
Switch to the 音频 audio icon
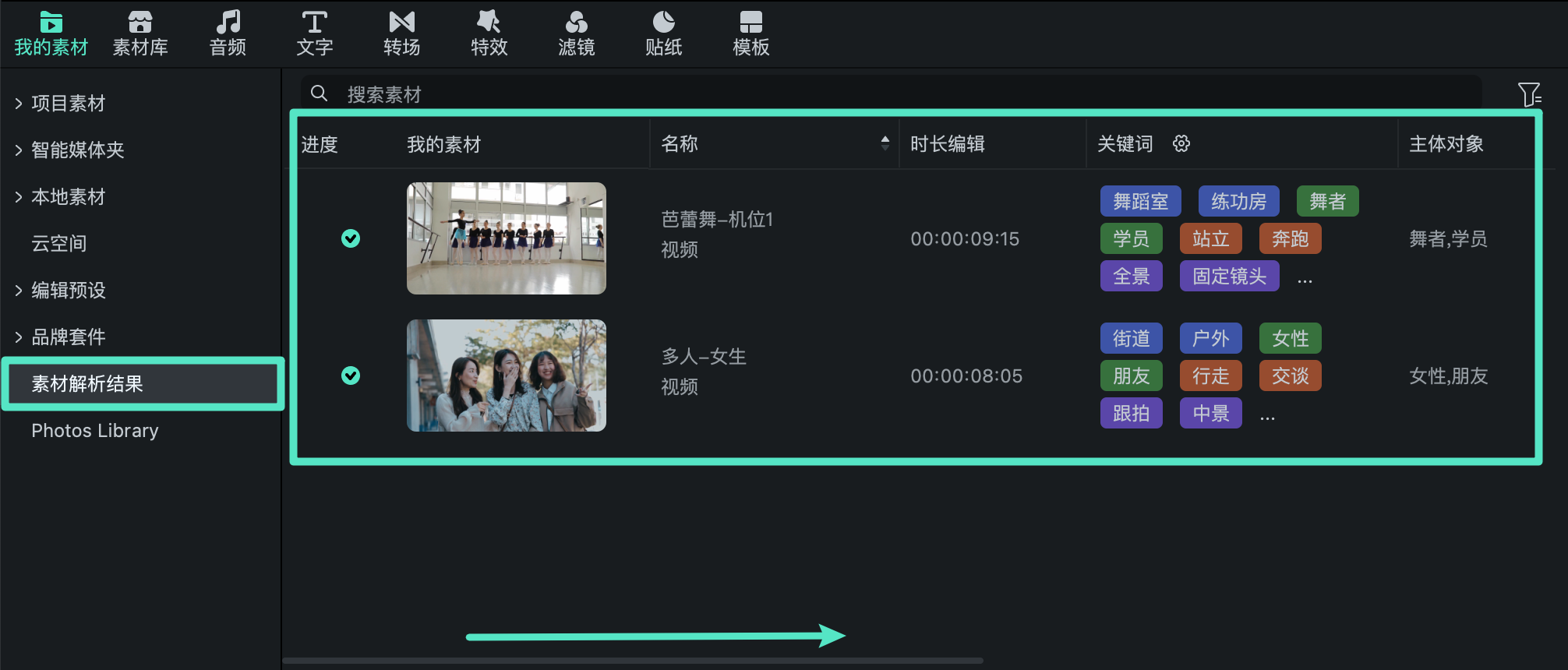(228, 22)
